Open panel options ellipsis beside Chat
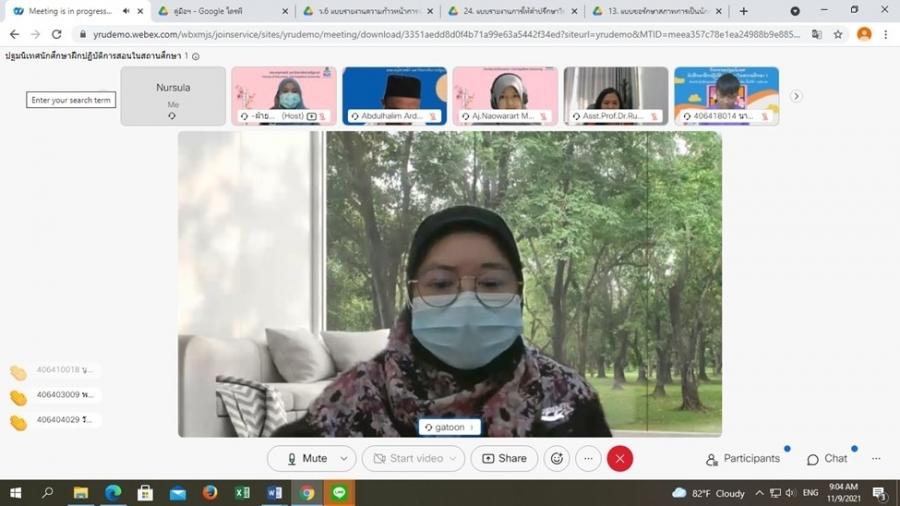This screenshot has width=900, height=506. click(876, 458)
